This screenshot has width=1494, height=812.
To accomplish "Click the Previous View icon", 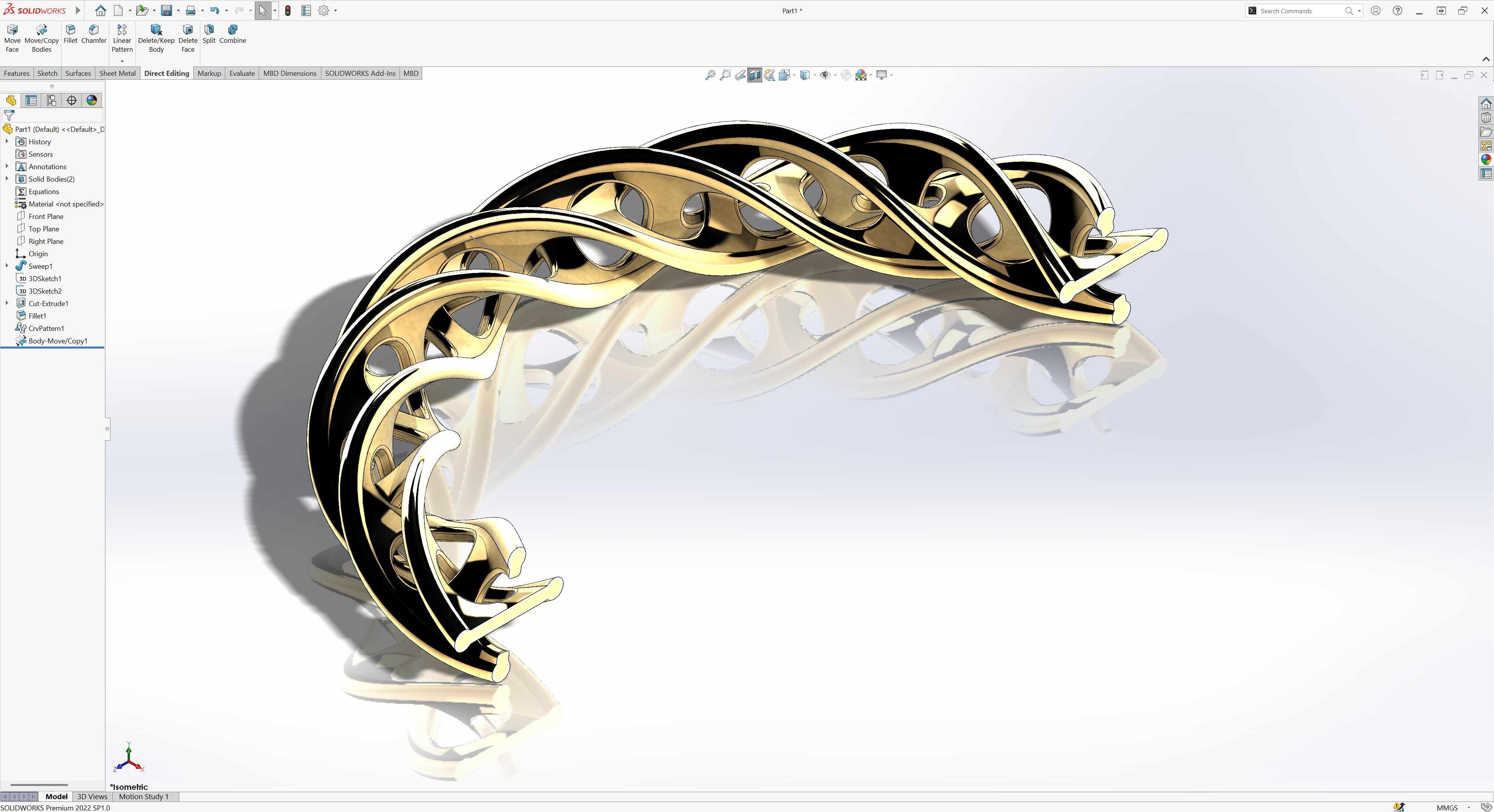I will coord(740,75).
